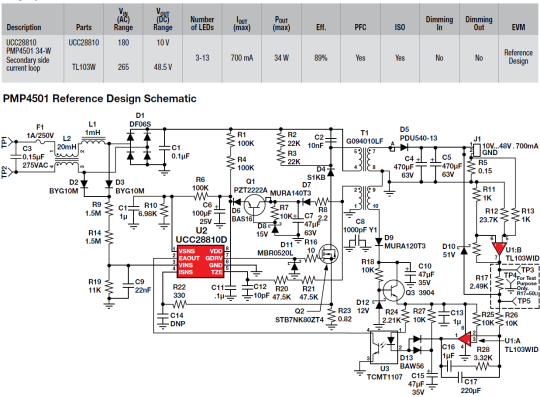Click the 'Dimming Out' column header
The height and width of the screenshot is (397, 540).
pos(479,23)
